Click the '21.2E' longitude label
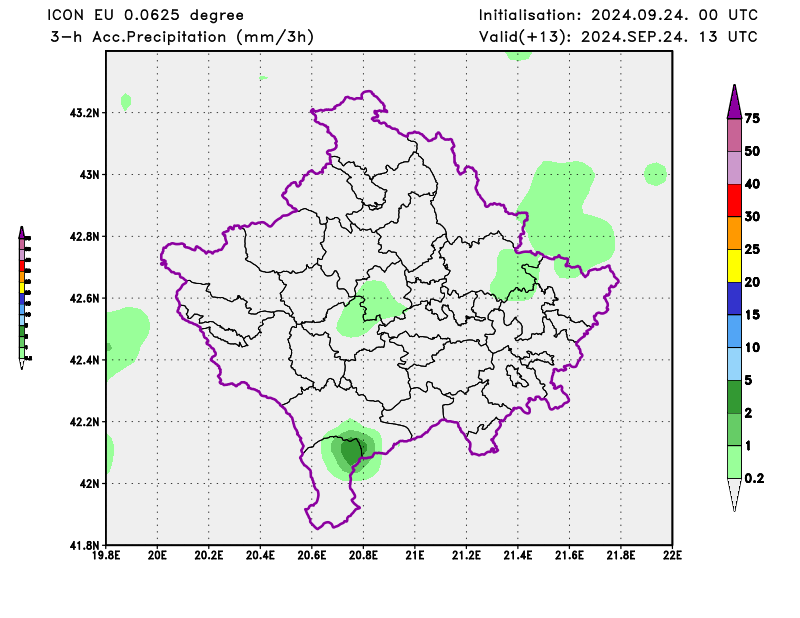This screenshot has width=800, height=618. click(x=466, y=555)
